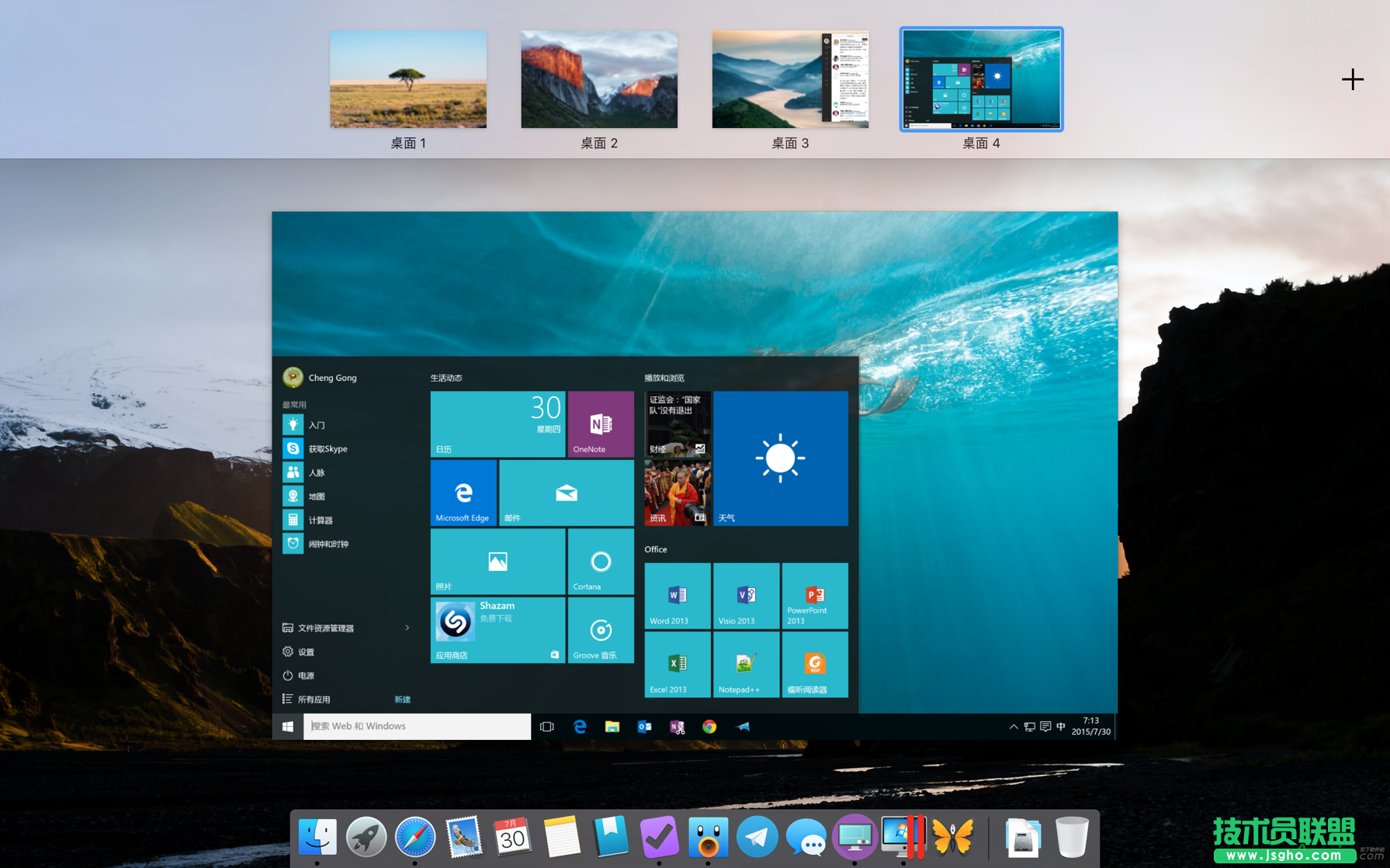This screenshot has height=868, width=1390.
Task: Open the Cortana tile
Action: [600, 562]
